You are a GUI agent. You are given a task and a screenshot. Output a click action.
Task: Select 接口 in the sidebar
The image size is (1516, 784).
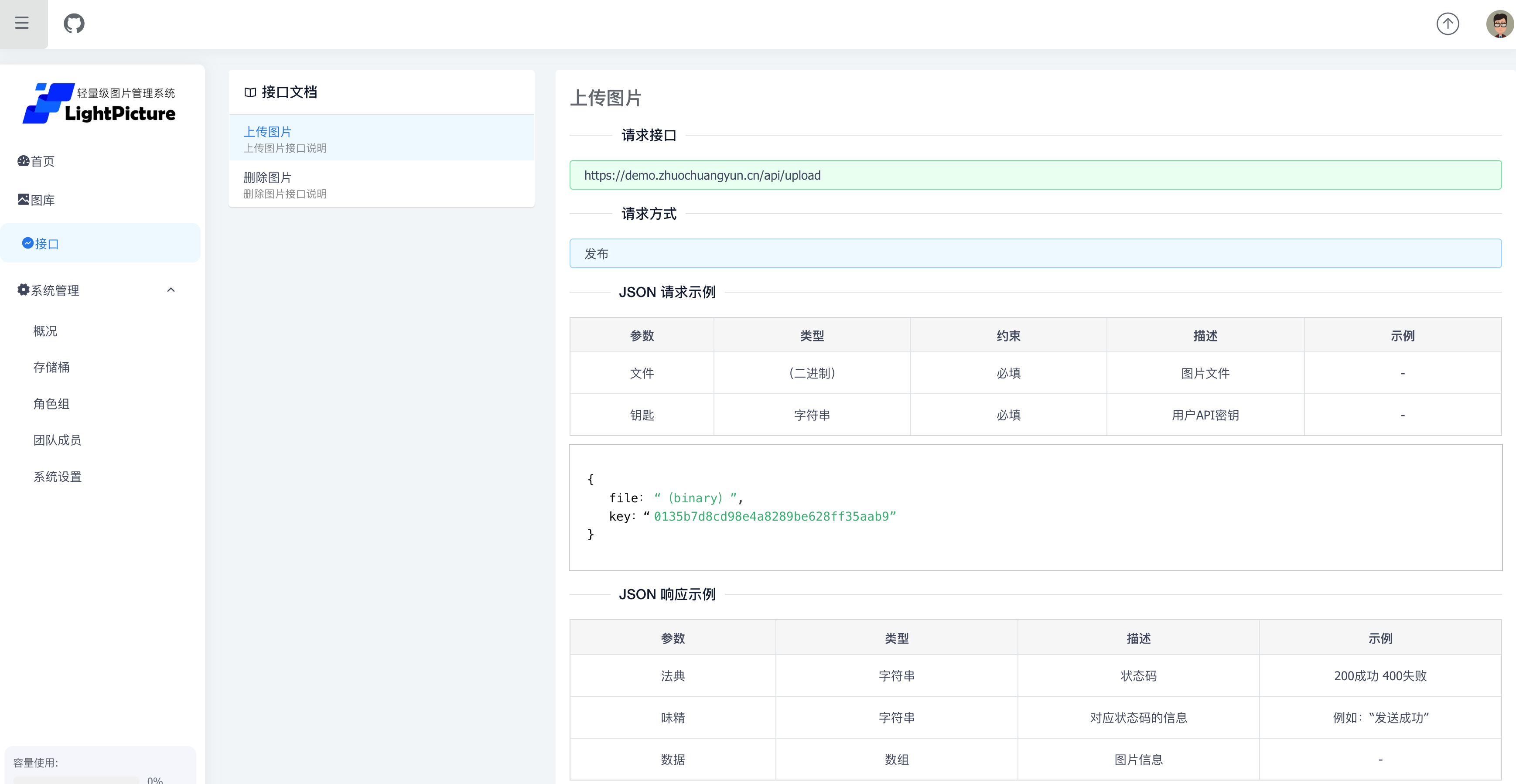[100, 243]
